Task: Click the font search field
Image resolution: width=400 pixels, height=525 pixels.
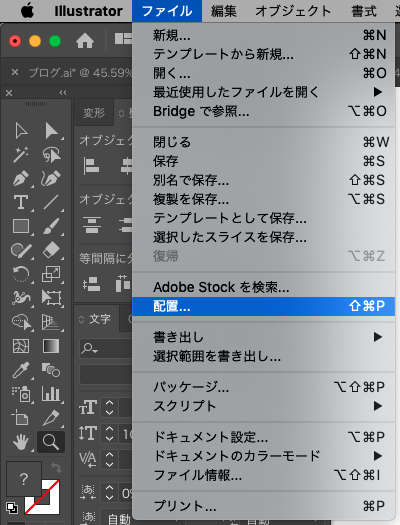Action: coord(106,349)
